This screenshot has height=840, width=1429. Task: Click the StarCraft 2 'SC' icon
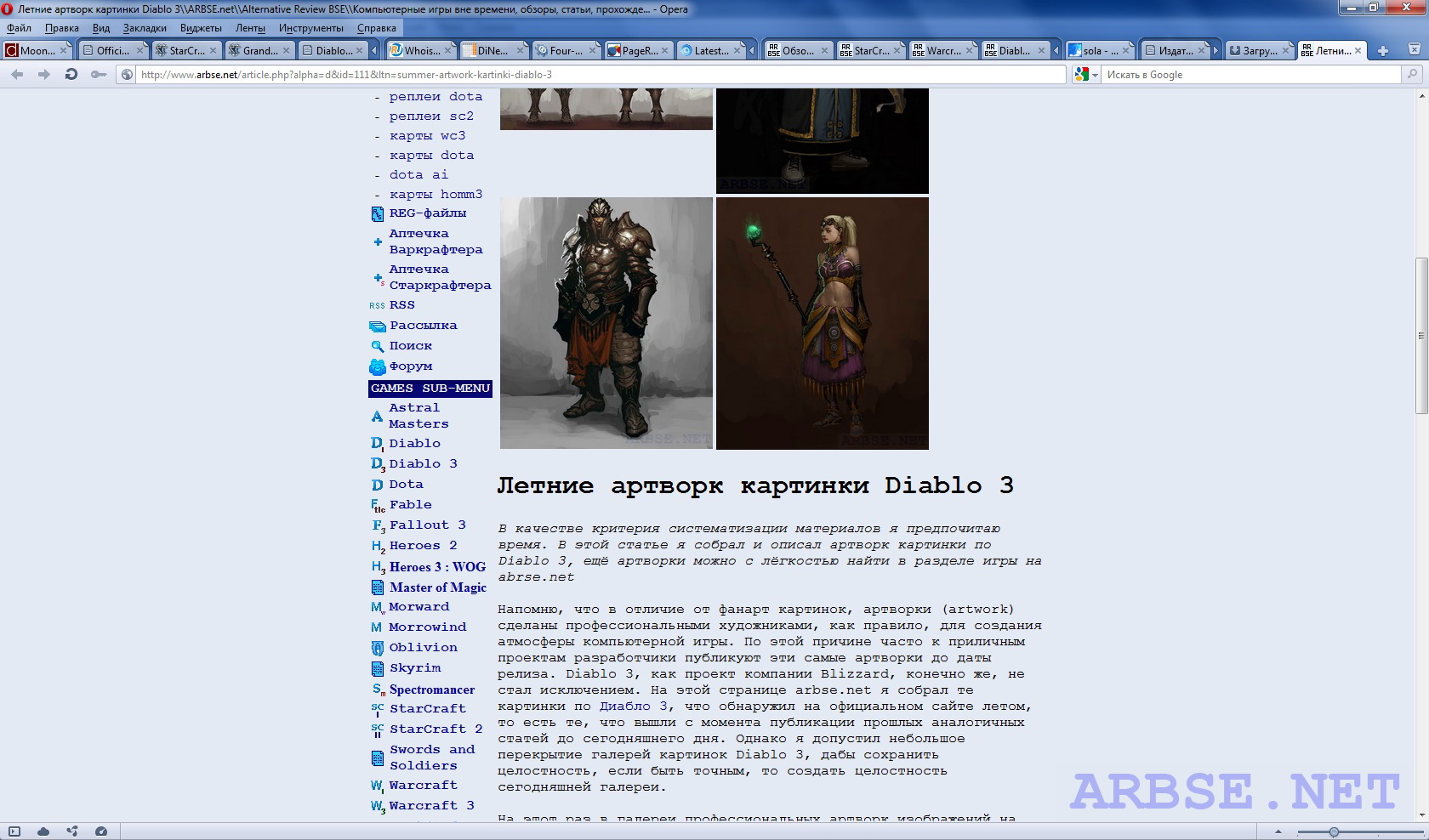(x=378, y=730)
